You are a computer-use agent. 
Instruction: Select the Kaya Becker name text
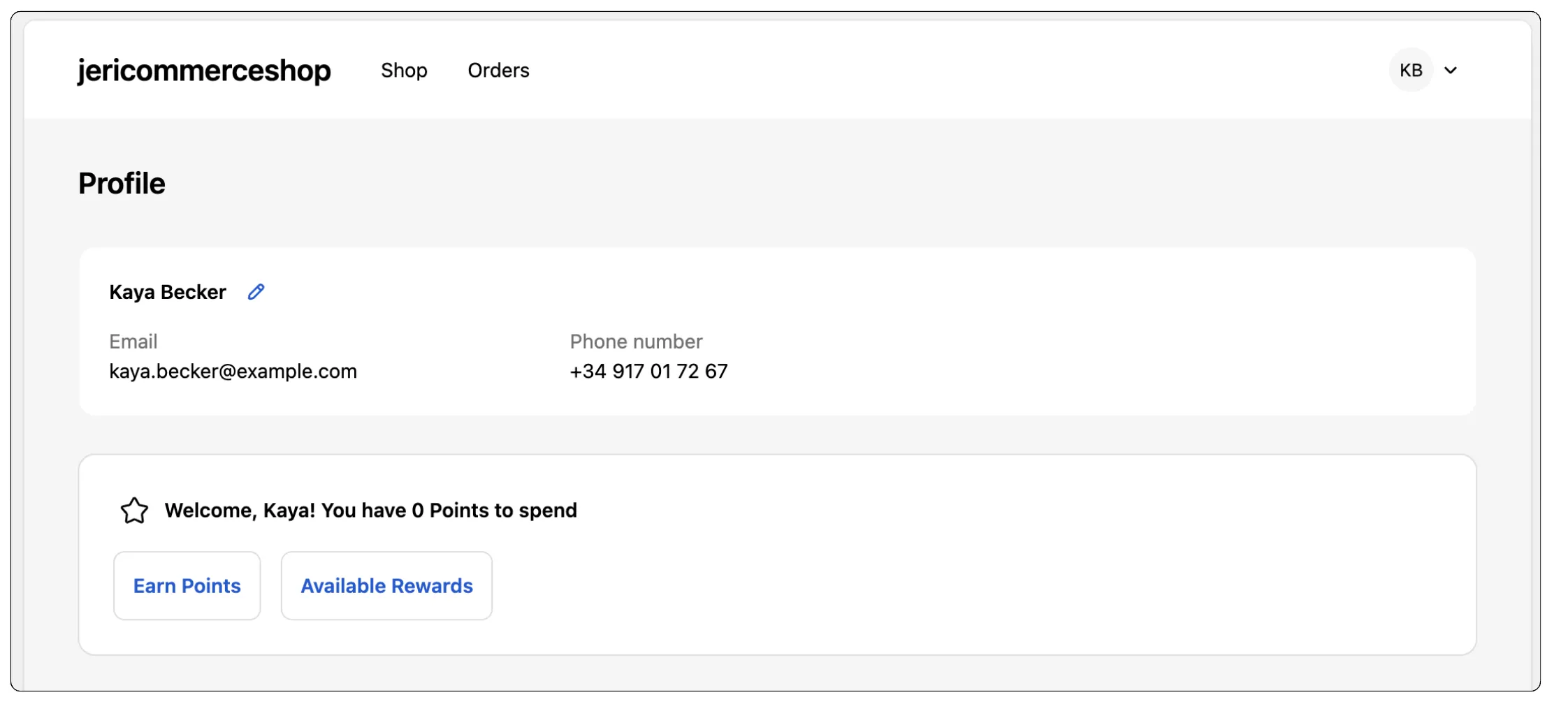coord(168,292)
